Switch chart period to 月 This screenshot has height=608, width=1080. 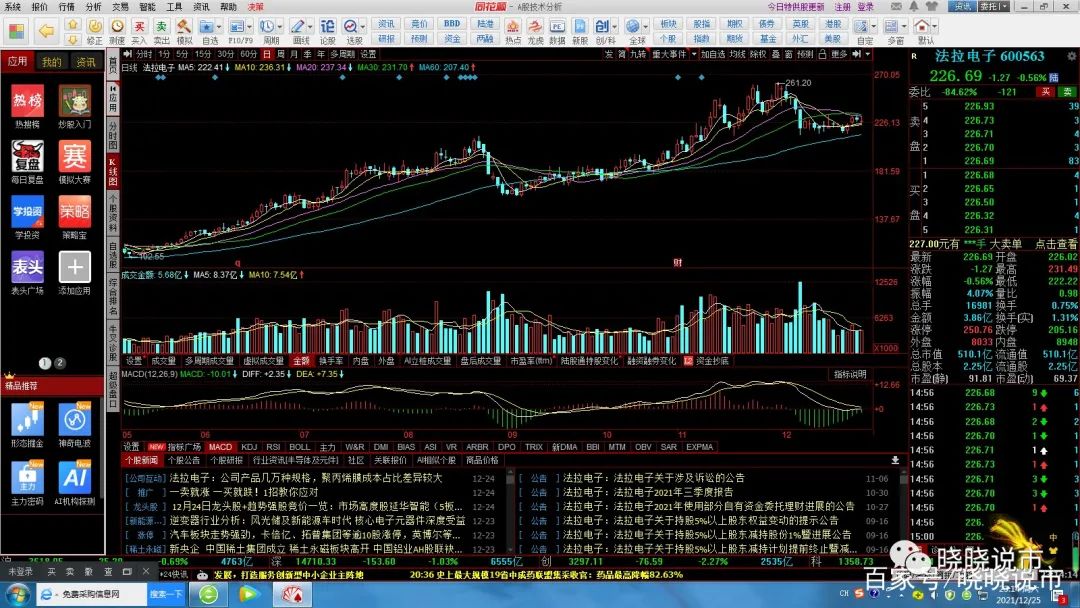click(294, 54)
